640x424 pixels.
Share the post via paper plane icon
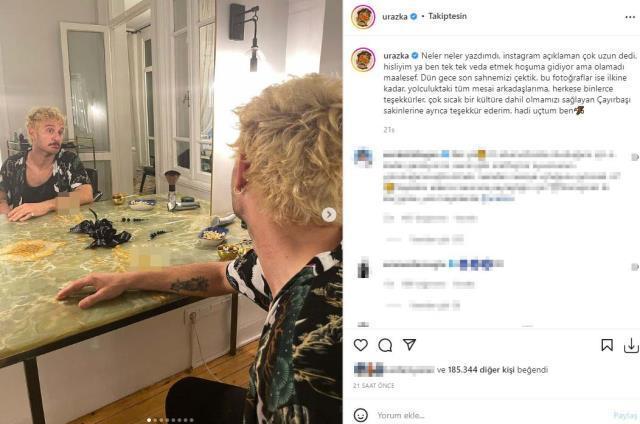click(x=409, y=345)
